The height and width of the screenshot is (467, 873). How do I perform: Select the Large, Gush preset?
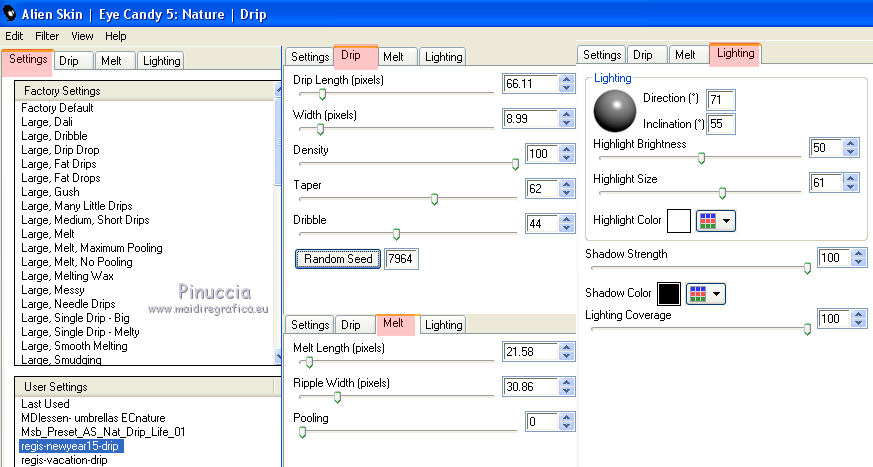click(50, 192)
